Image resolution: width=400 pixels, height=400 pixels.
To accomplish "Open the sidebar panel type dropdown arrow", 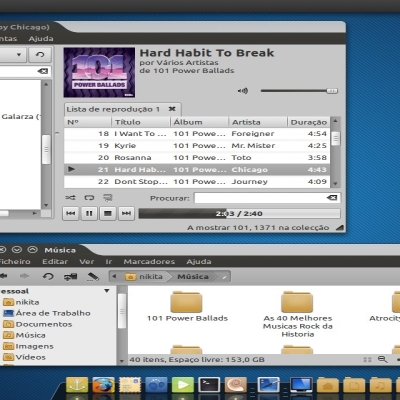I will pyautogui.click(x=107, y=291).
